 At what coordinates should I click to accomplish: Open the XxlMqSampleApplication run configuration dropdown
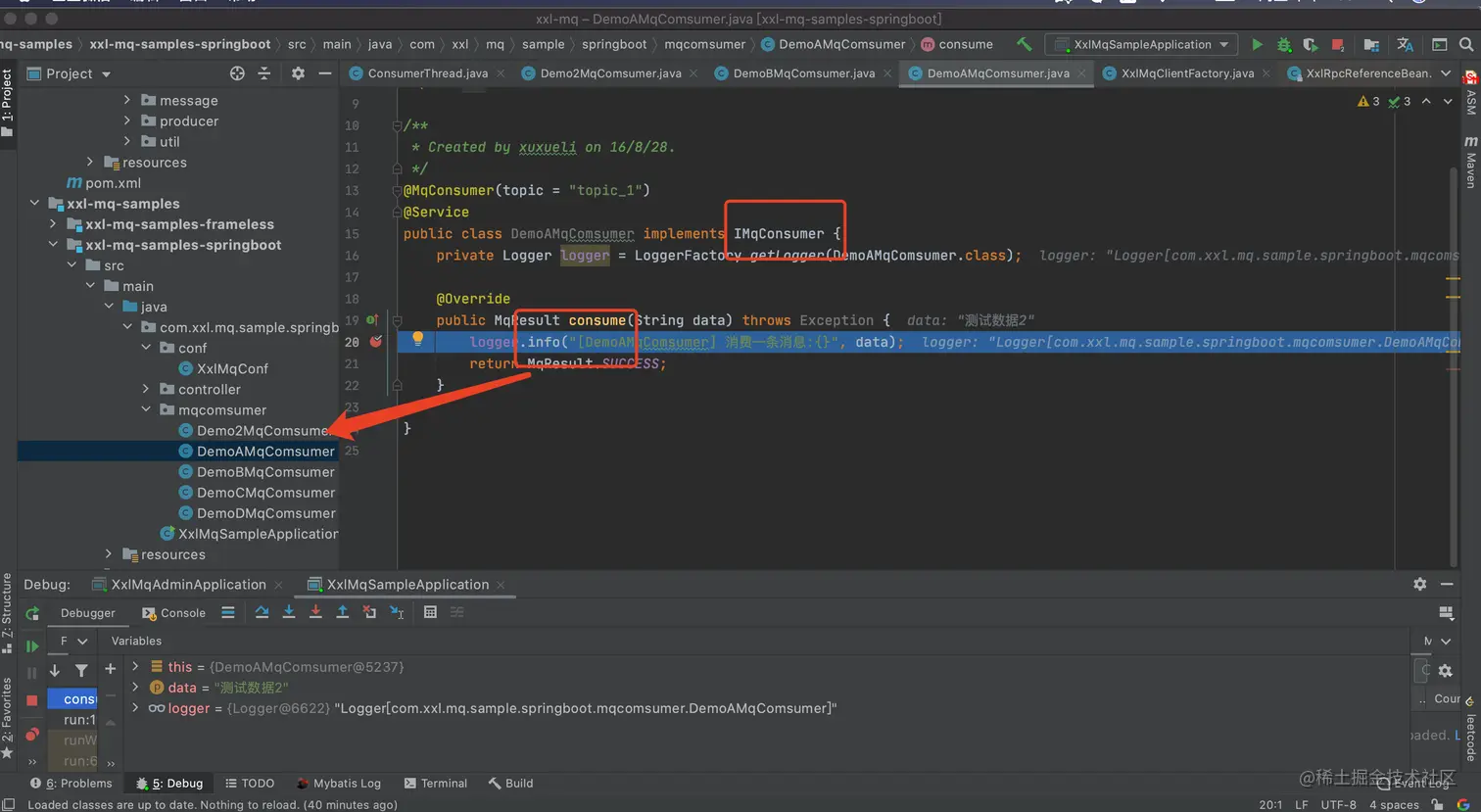tap(1142, 44)
